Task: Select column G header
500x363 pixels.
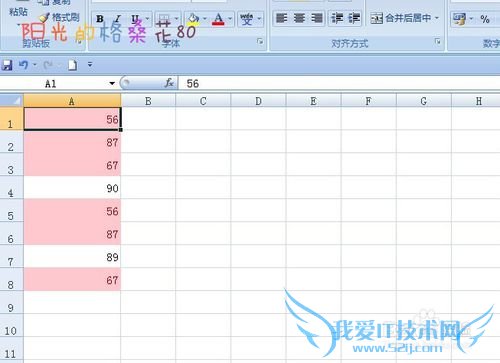Action: (424, 101)
